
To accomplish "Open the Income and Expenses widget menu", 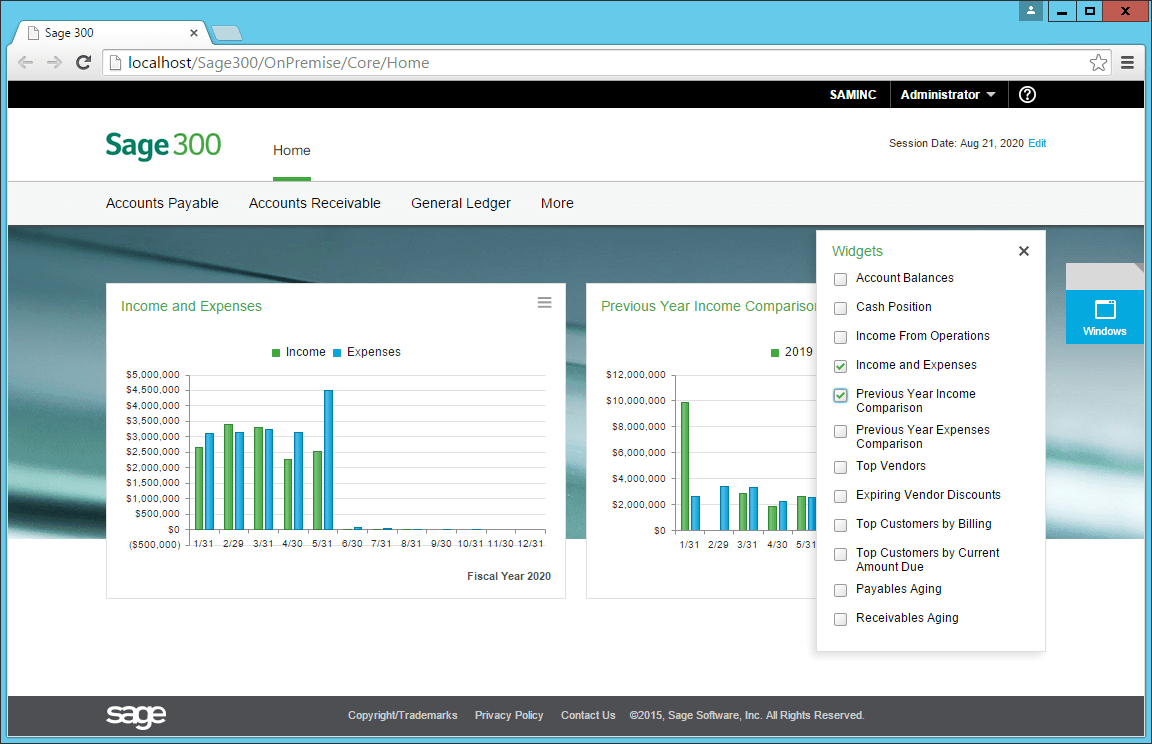I will point(544,303).
